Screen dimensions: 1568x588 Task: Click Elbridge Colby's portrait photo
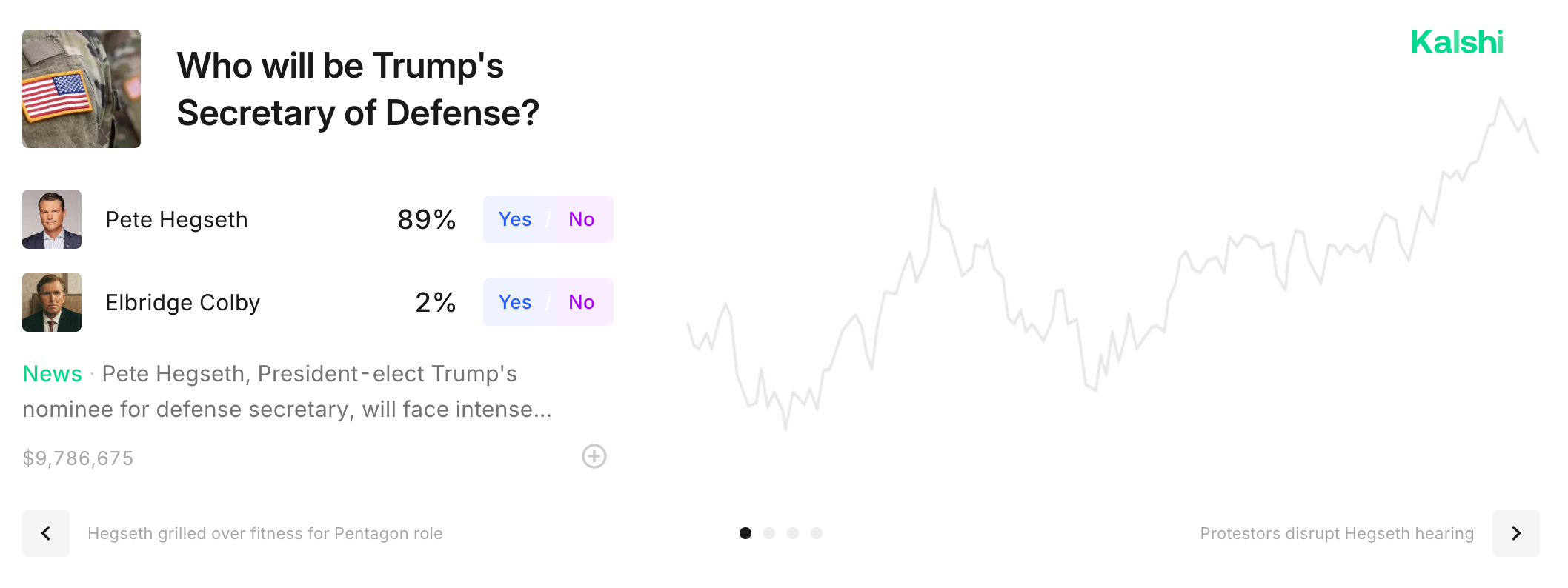[52, 302]
